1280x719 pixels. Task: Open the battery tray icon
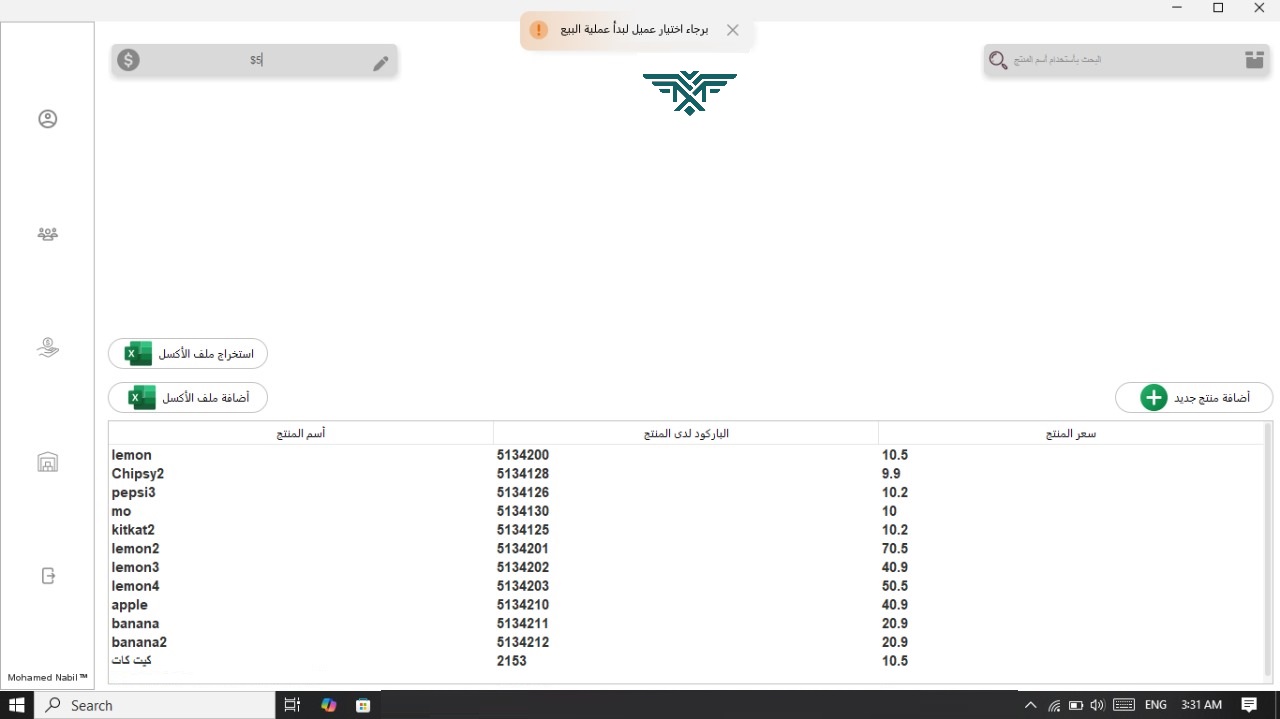tap(1077, 705)
